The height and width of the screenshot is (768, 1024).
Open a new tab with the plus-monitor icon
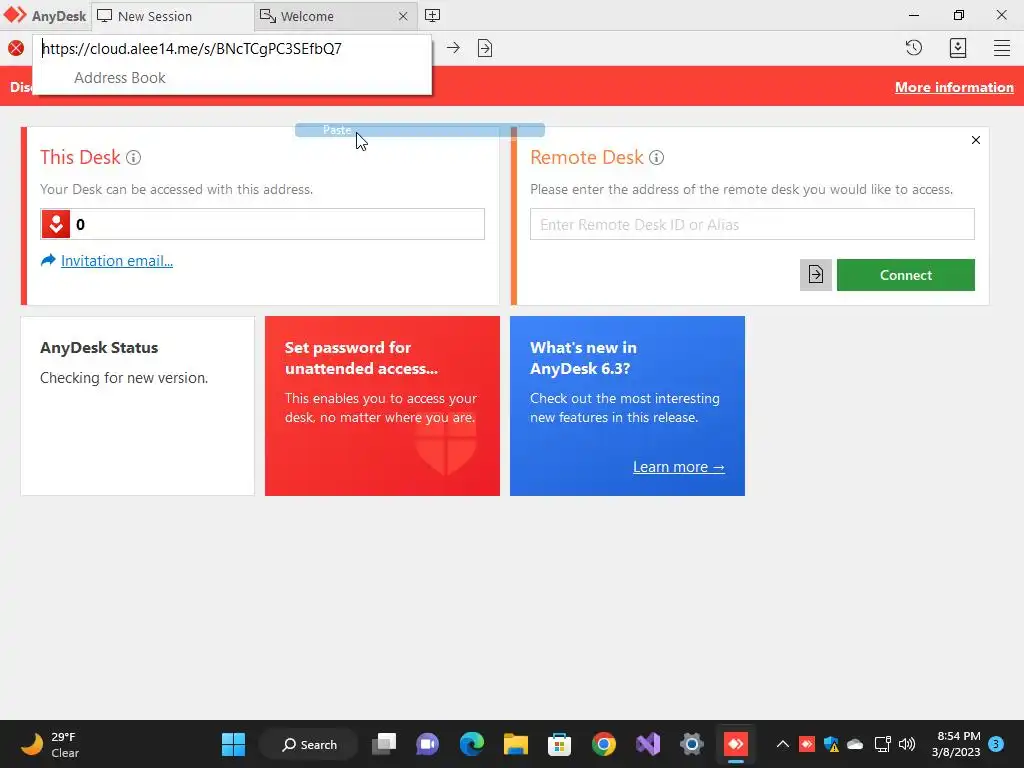(x=432, y=16)
